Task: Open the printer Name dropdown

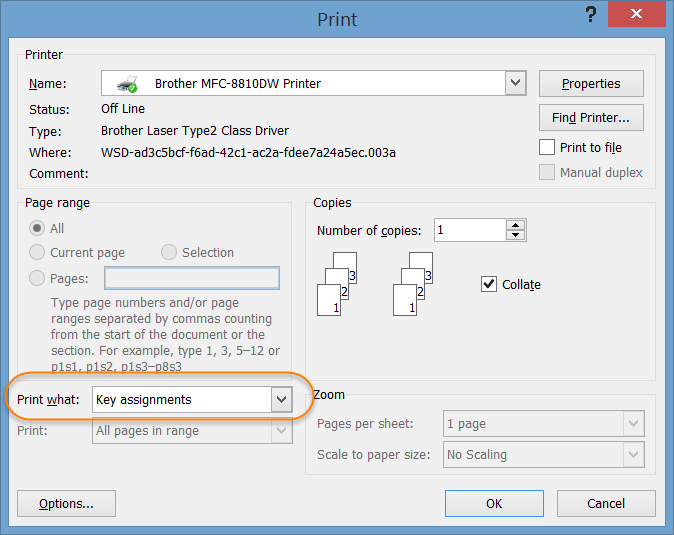Action: click(516, 83)
